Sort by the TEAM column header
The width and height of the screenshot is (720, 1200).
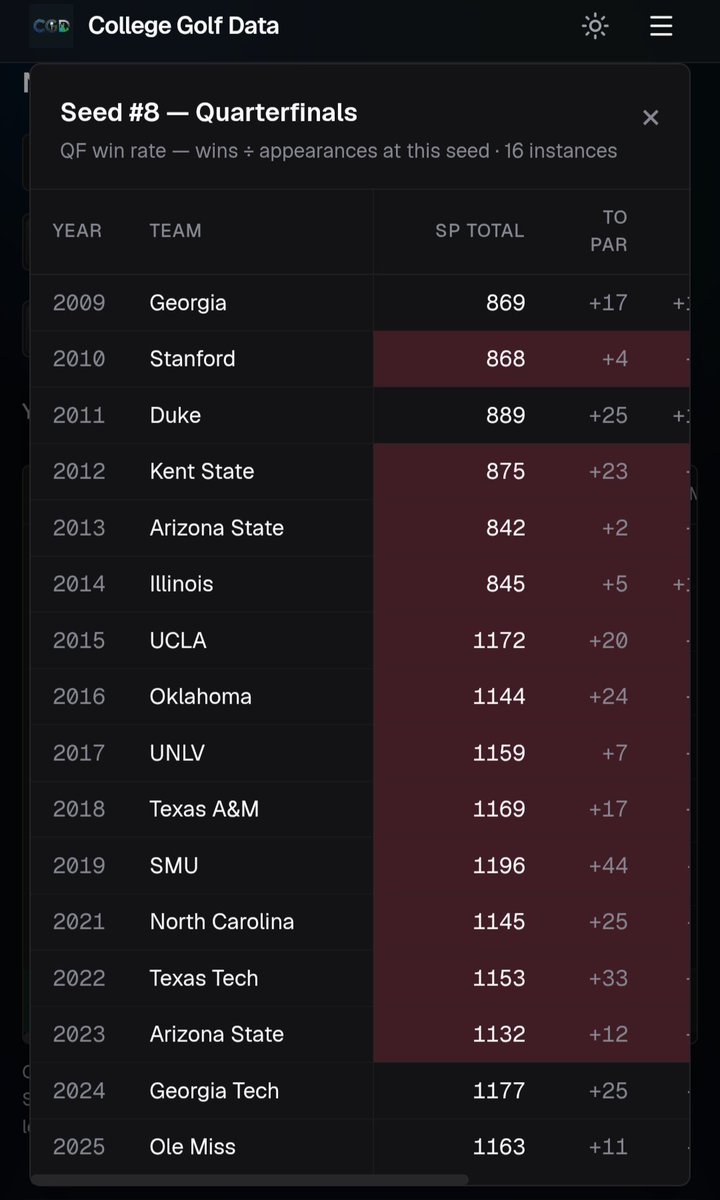point(176,231)
